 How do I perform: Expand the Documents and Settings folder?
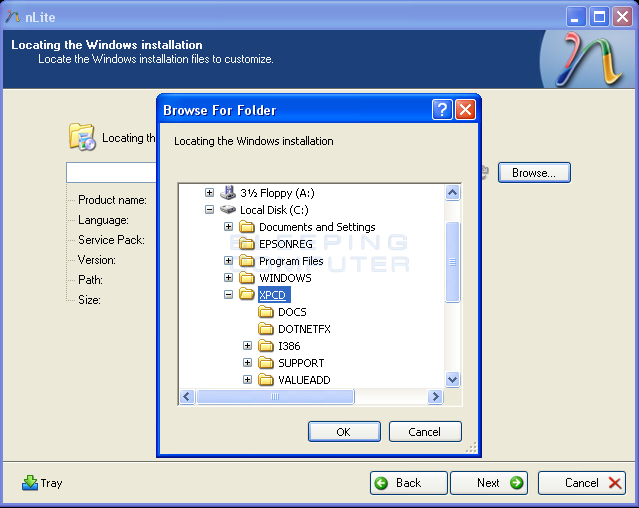(229, 227)
